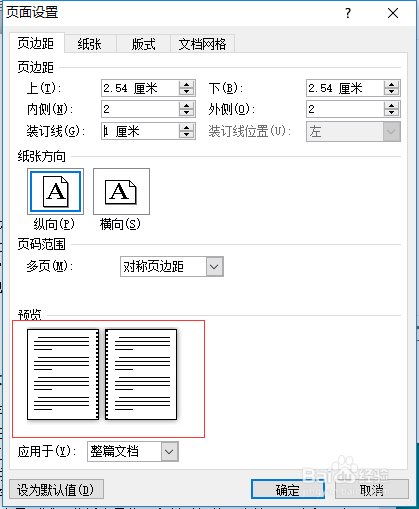Open the 装订线位置(U) dropdown
The width and height of the screenshot is (419, 509).
tap(353, 132)
